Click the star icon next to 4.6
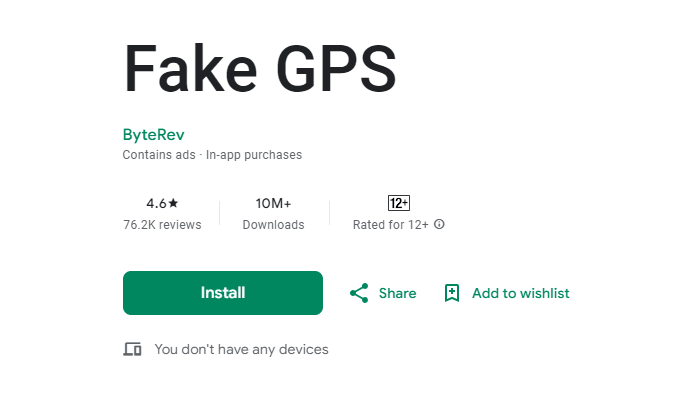 [x=172, y=203]
